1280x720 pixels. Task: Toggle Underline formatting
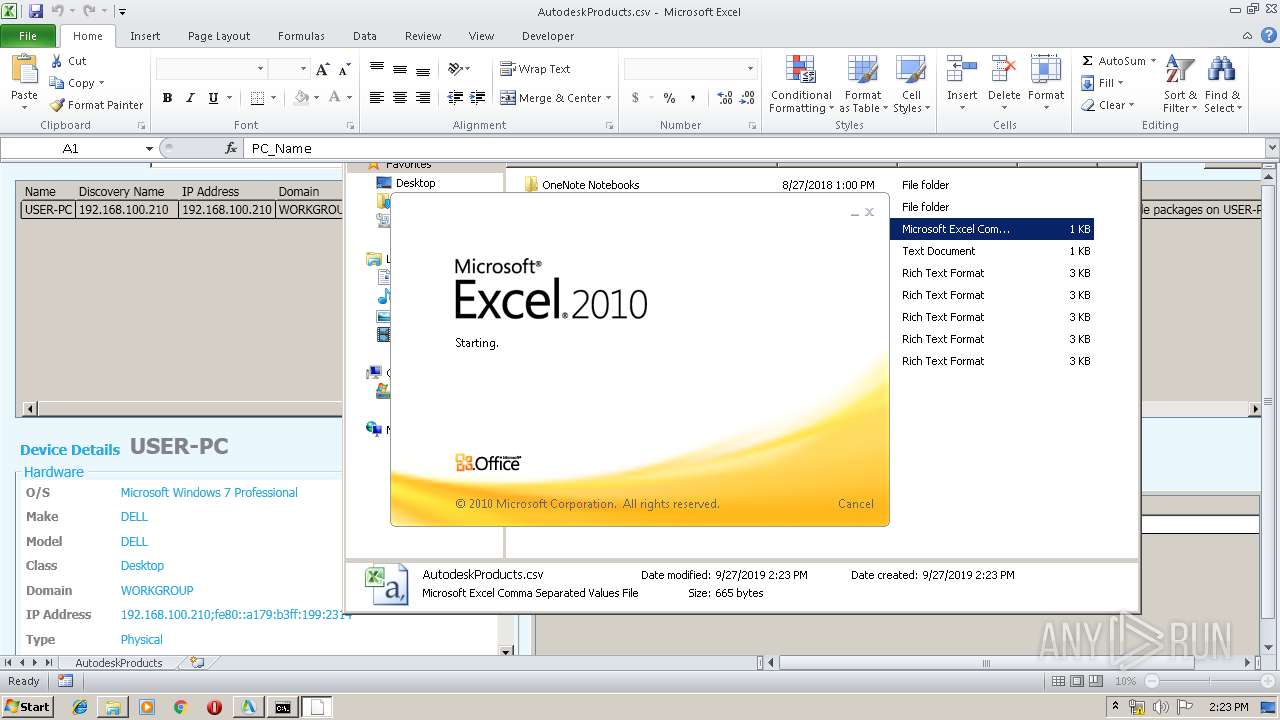click(213, 98)
